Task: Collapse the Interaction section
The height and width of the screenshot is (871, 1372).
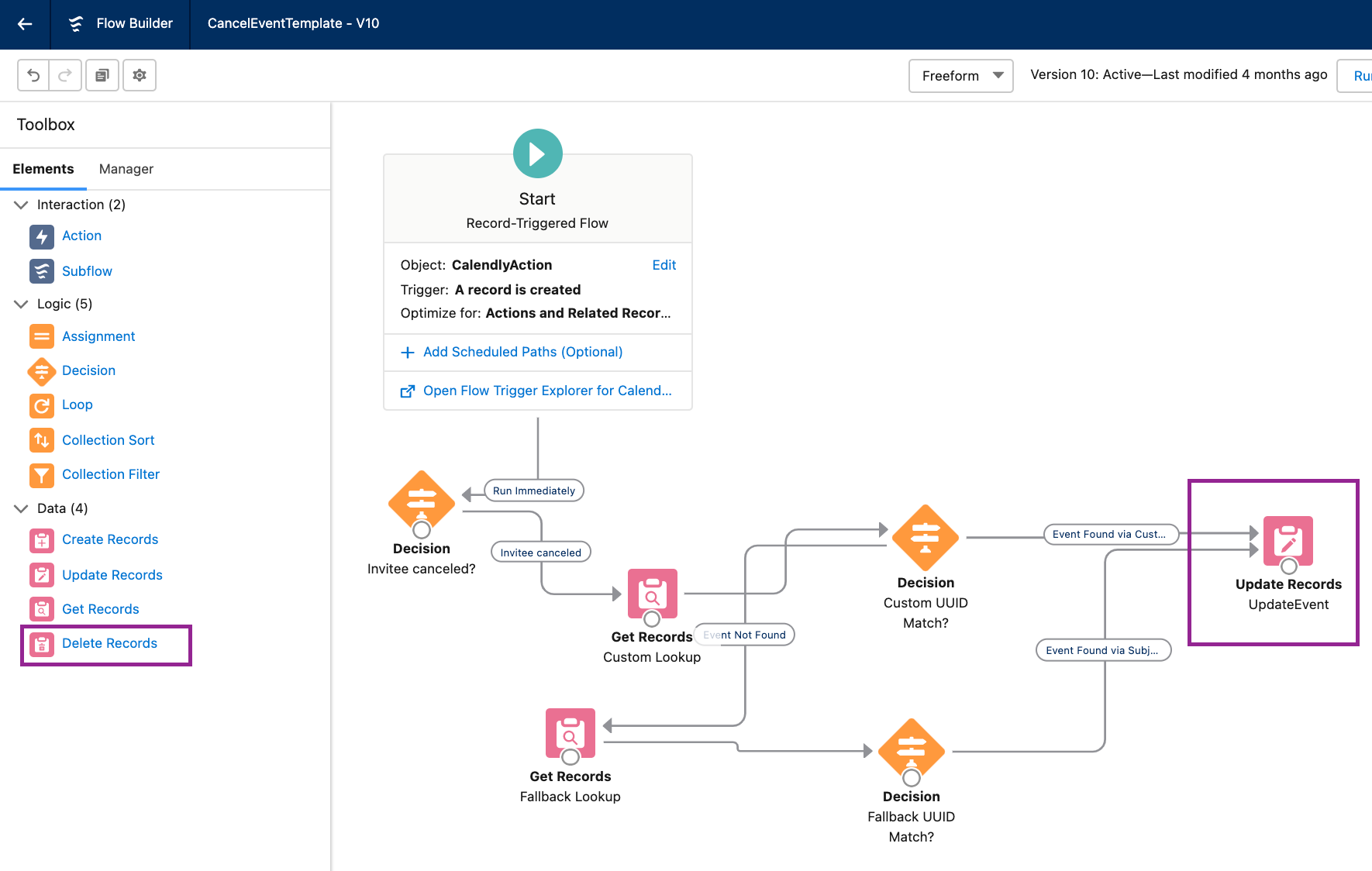Action: [x=21, y=205]
